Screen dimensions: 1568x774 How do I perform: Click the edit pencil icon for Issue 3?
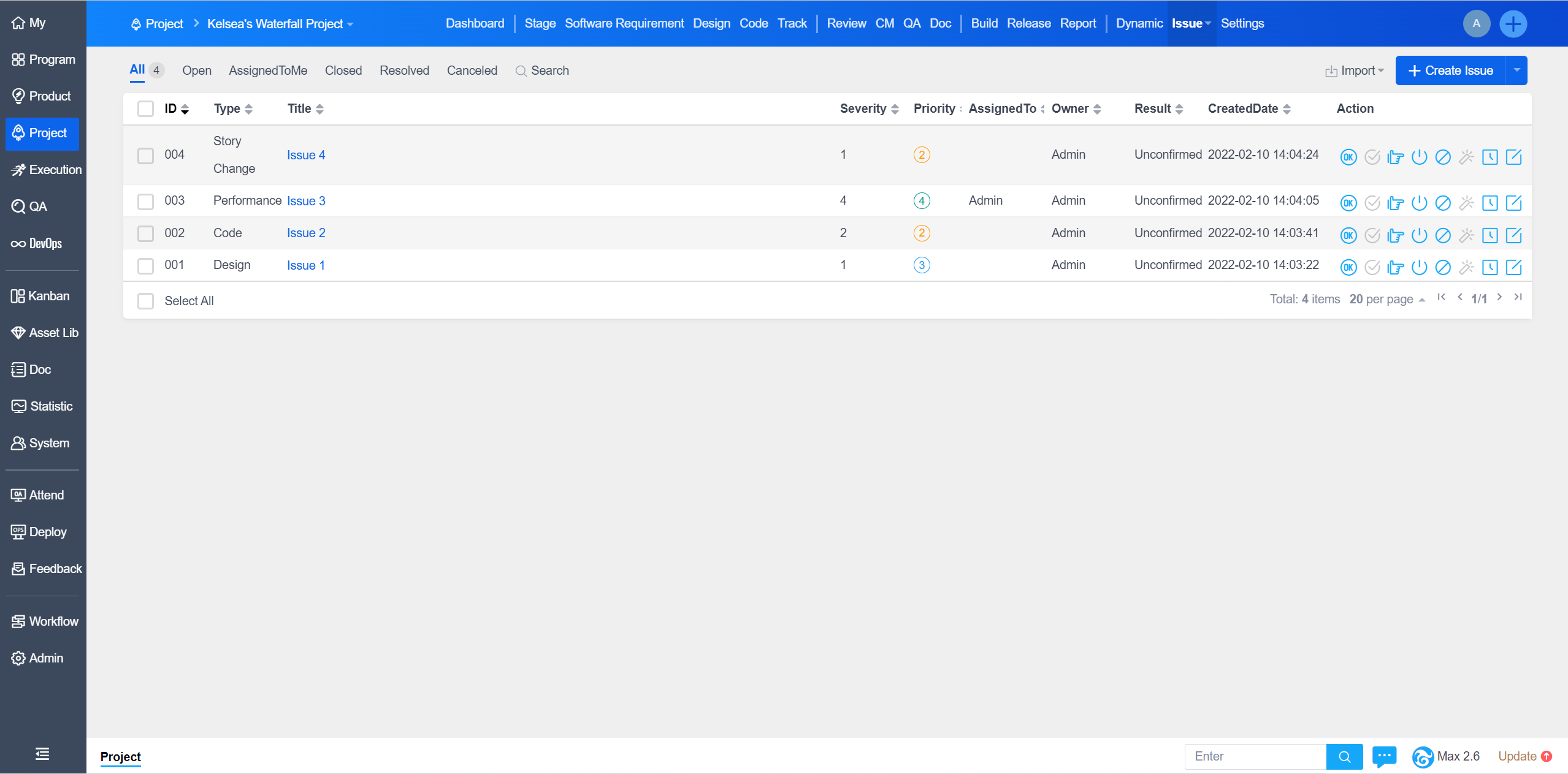click(1513, 203)
